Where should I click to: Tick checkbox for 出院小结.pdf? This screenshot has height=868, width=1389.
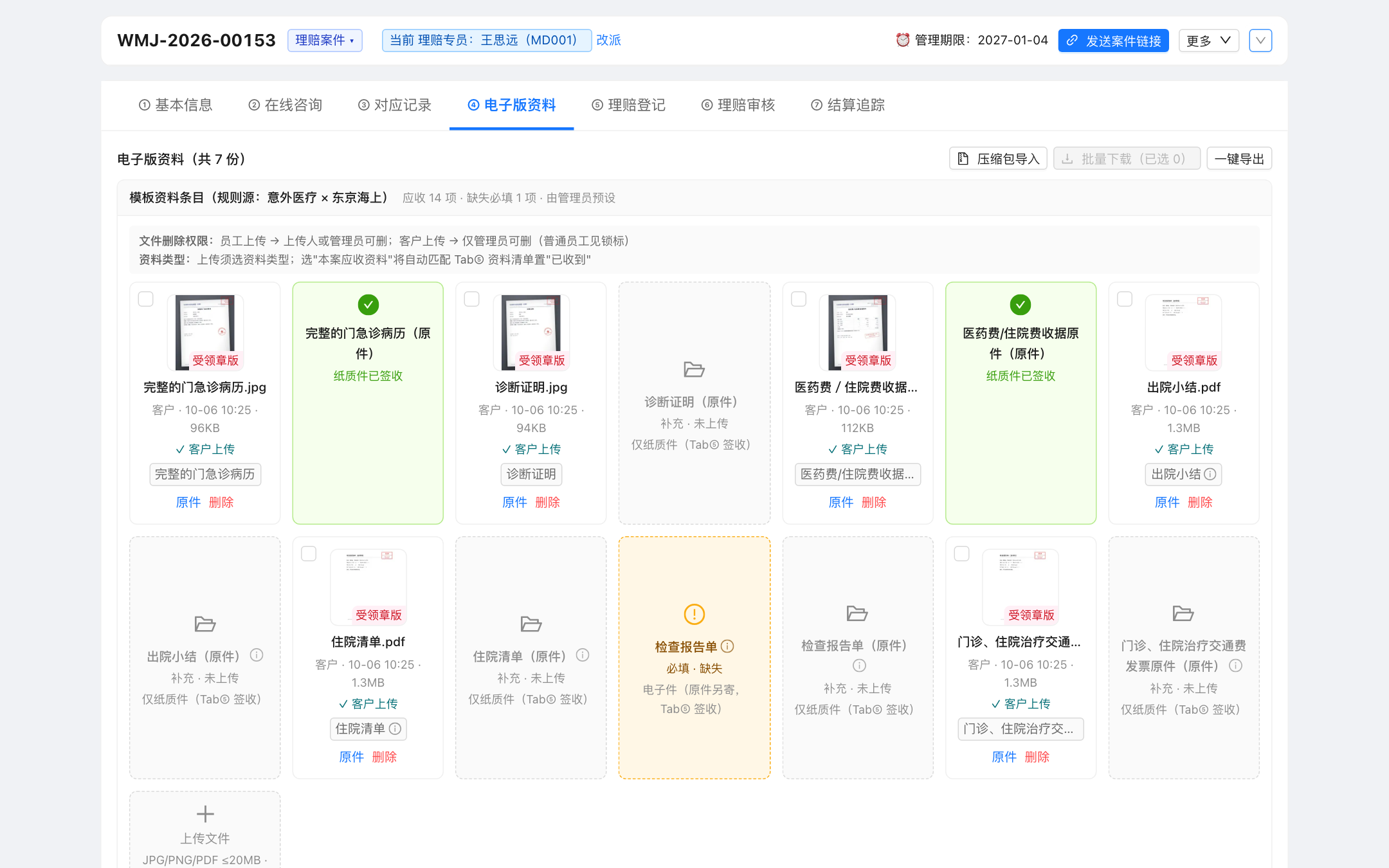point(1125,299)
